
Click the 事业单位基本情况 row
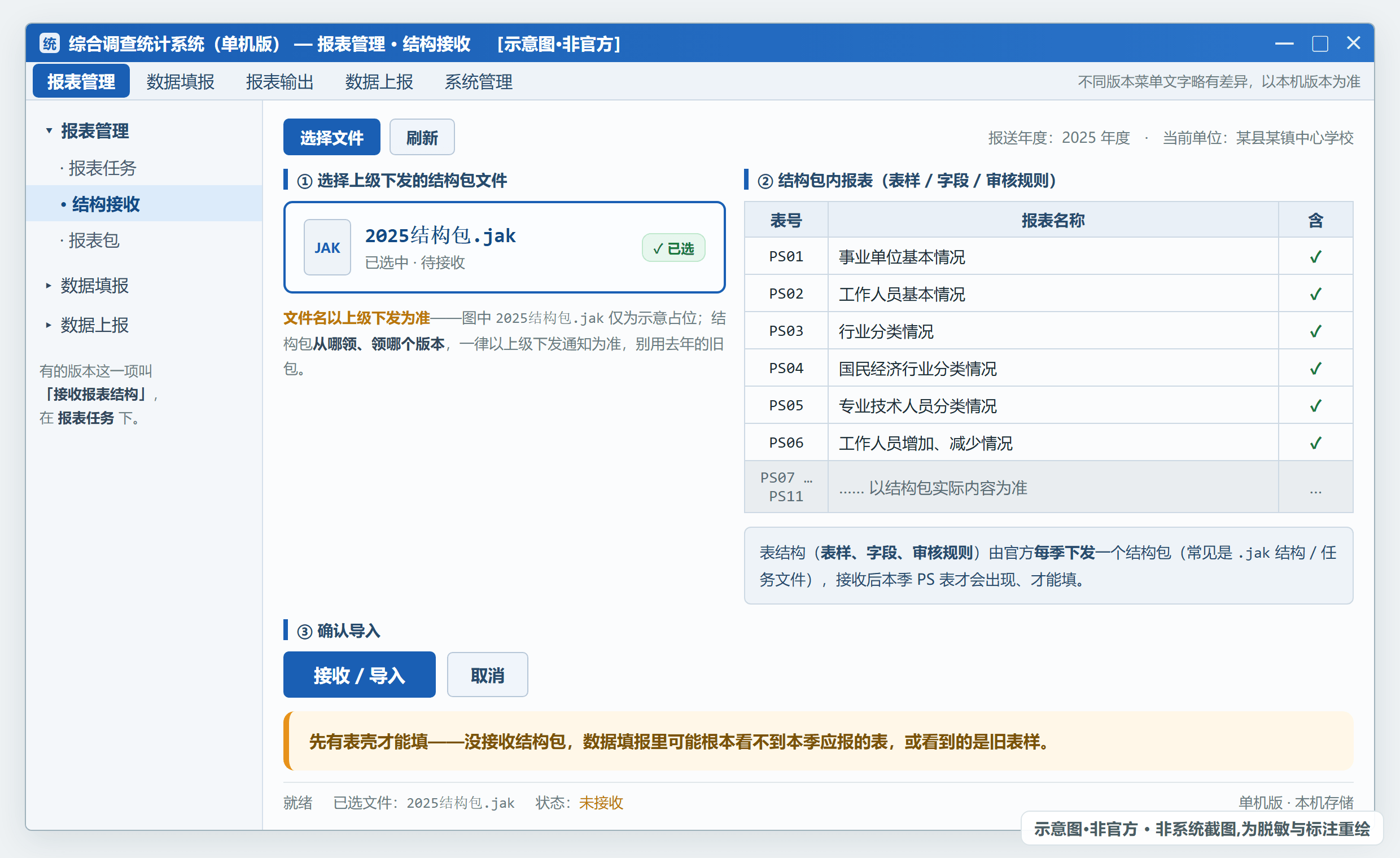[x=1049, y=256]
